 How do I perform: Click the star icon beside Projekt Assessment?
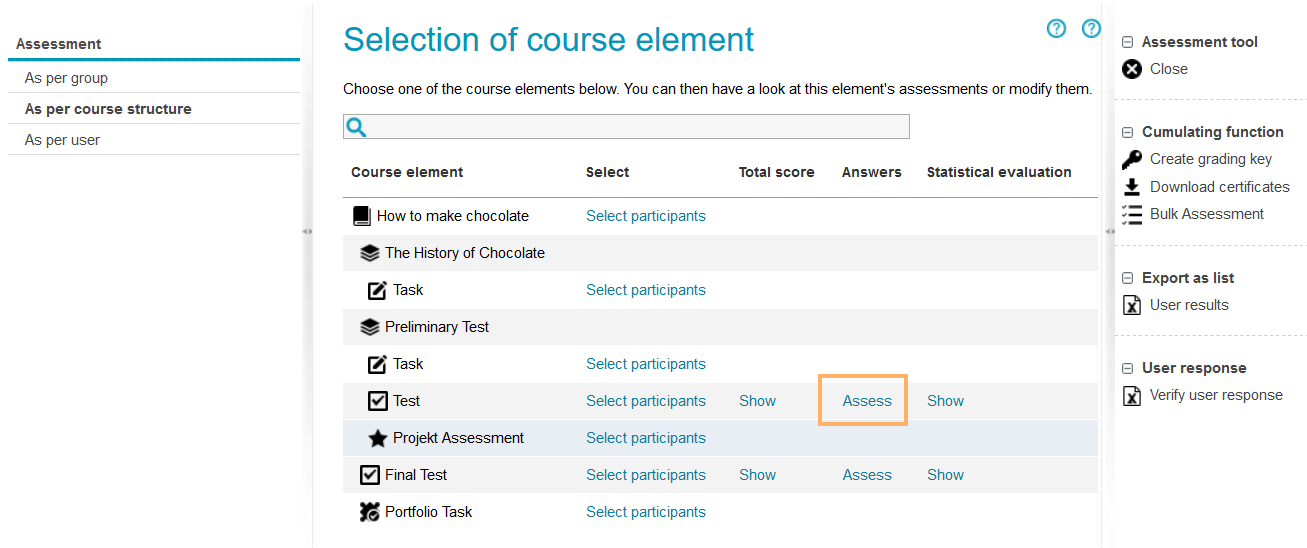coord(377,438)
